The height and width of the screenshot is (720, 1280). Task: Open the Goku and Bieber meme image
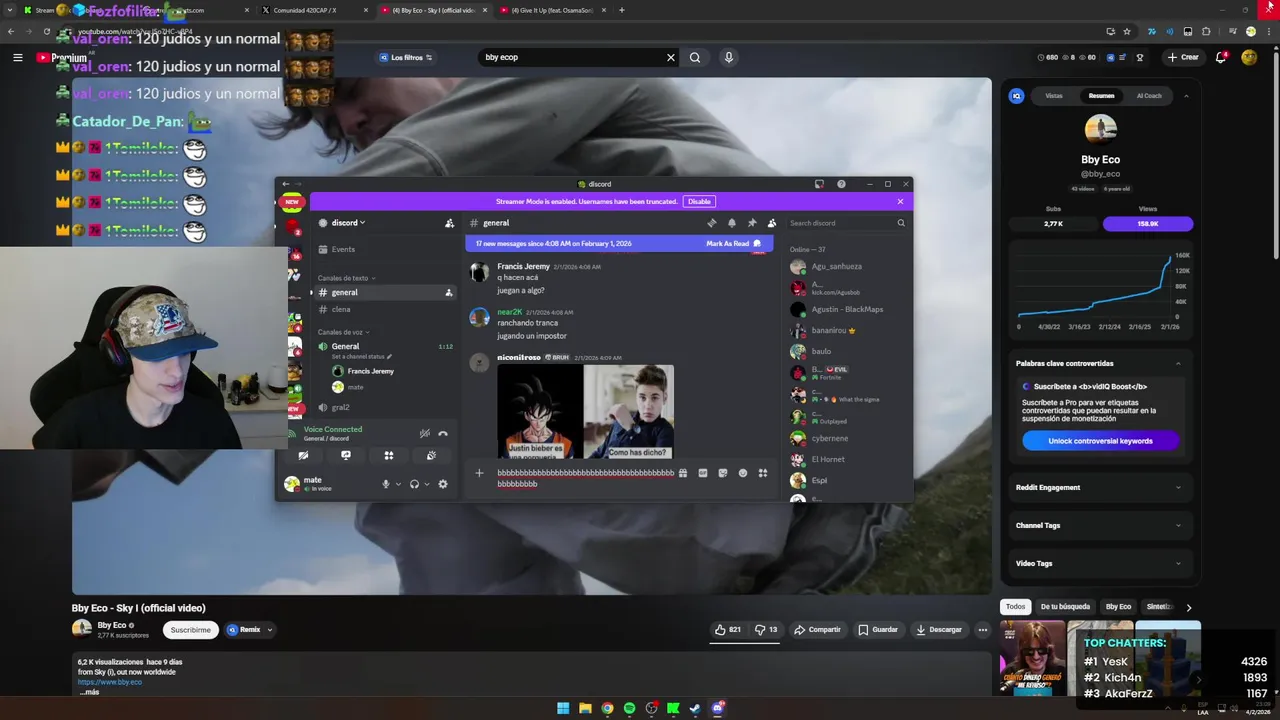(585, 411)
